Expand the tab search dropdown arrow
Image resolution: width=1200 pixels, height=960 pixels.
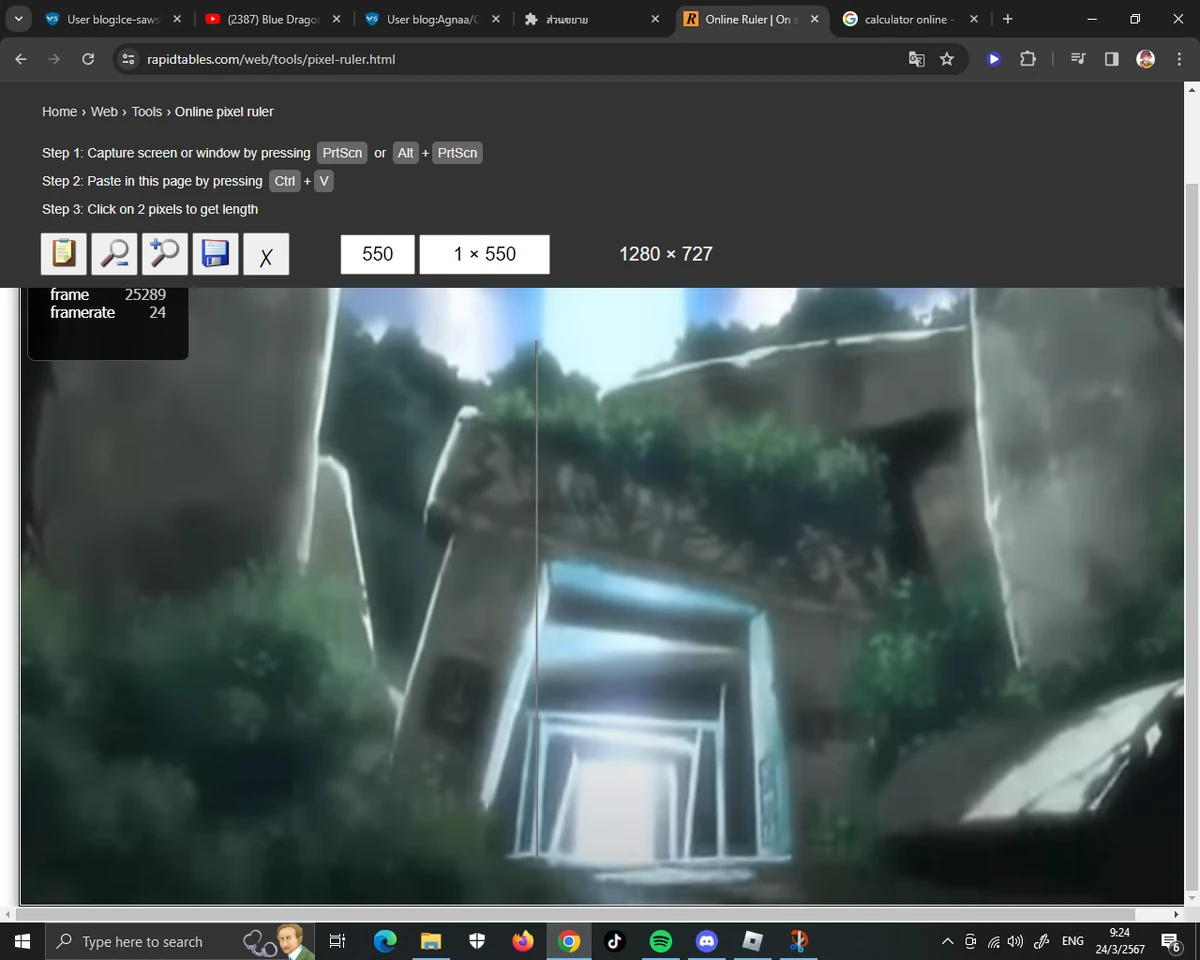coord(17,18)
